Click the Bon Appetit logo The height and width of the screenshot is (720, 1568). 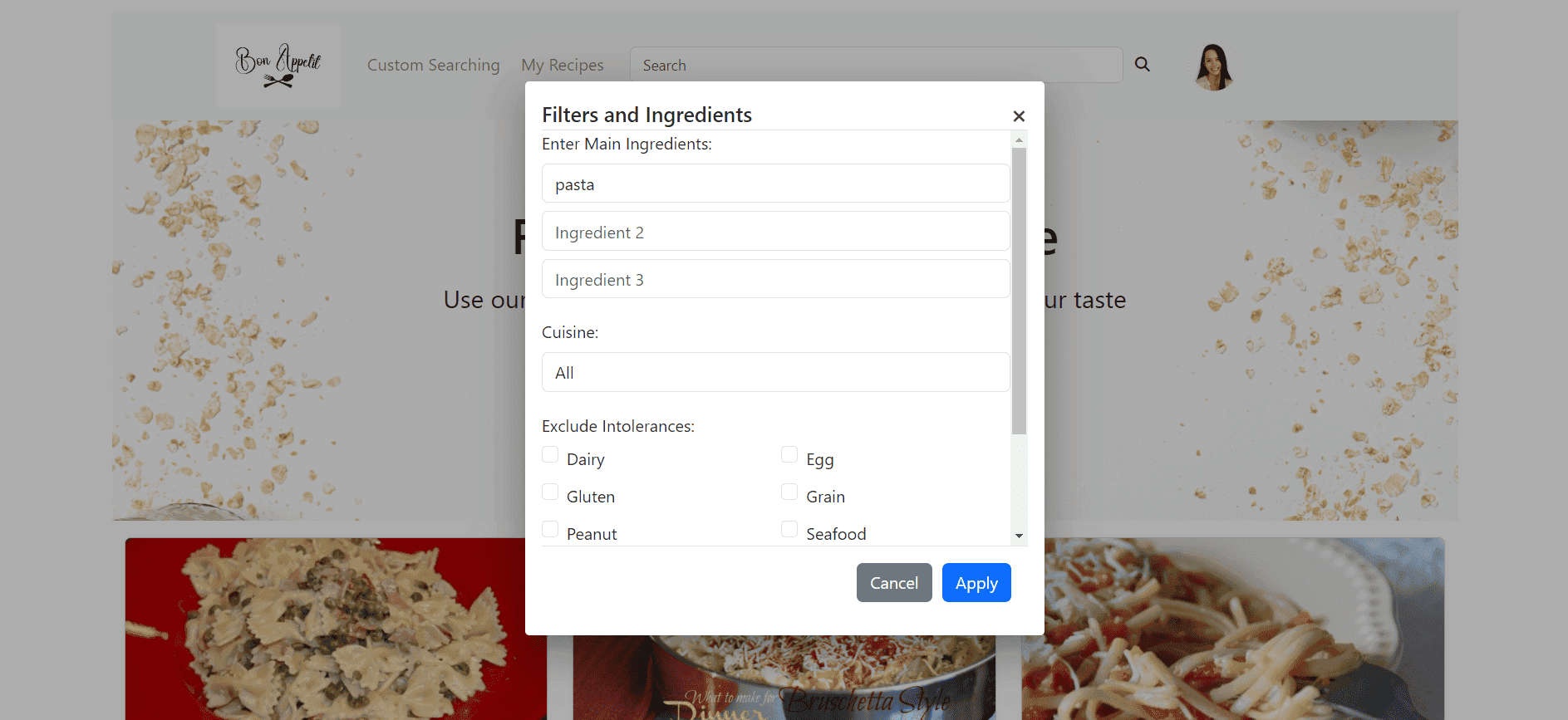click(278, 65)
